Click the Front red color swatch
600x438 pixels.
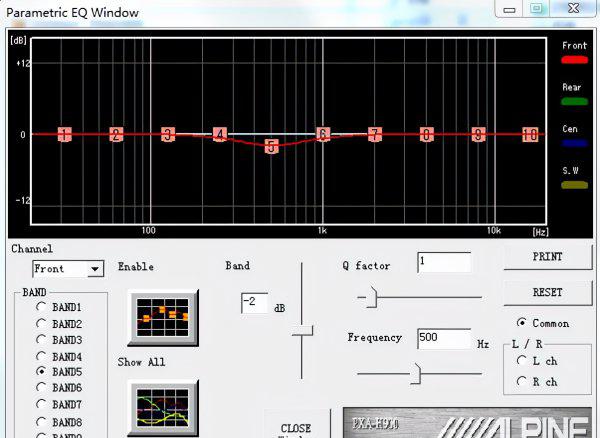pos(573,60)
